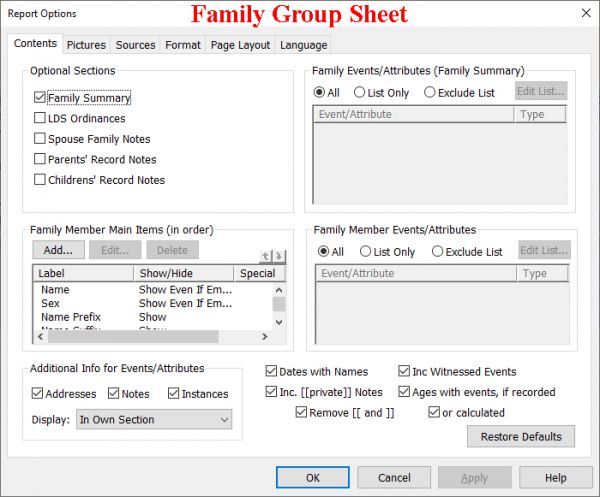Select List Only for Family Summary events
Screen dimensions: 600x497
click(x=360, y=93)
